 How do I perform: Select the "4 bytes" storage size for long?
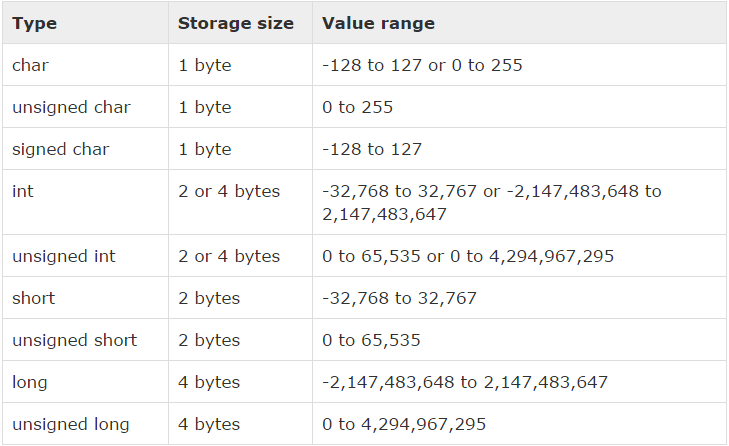coord(209,382)
